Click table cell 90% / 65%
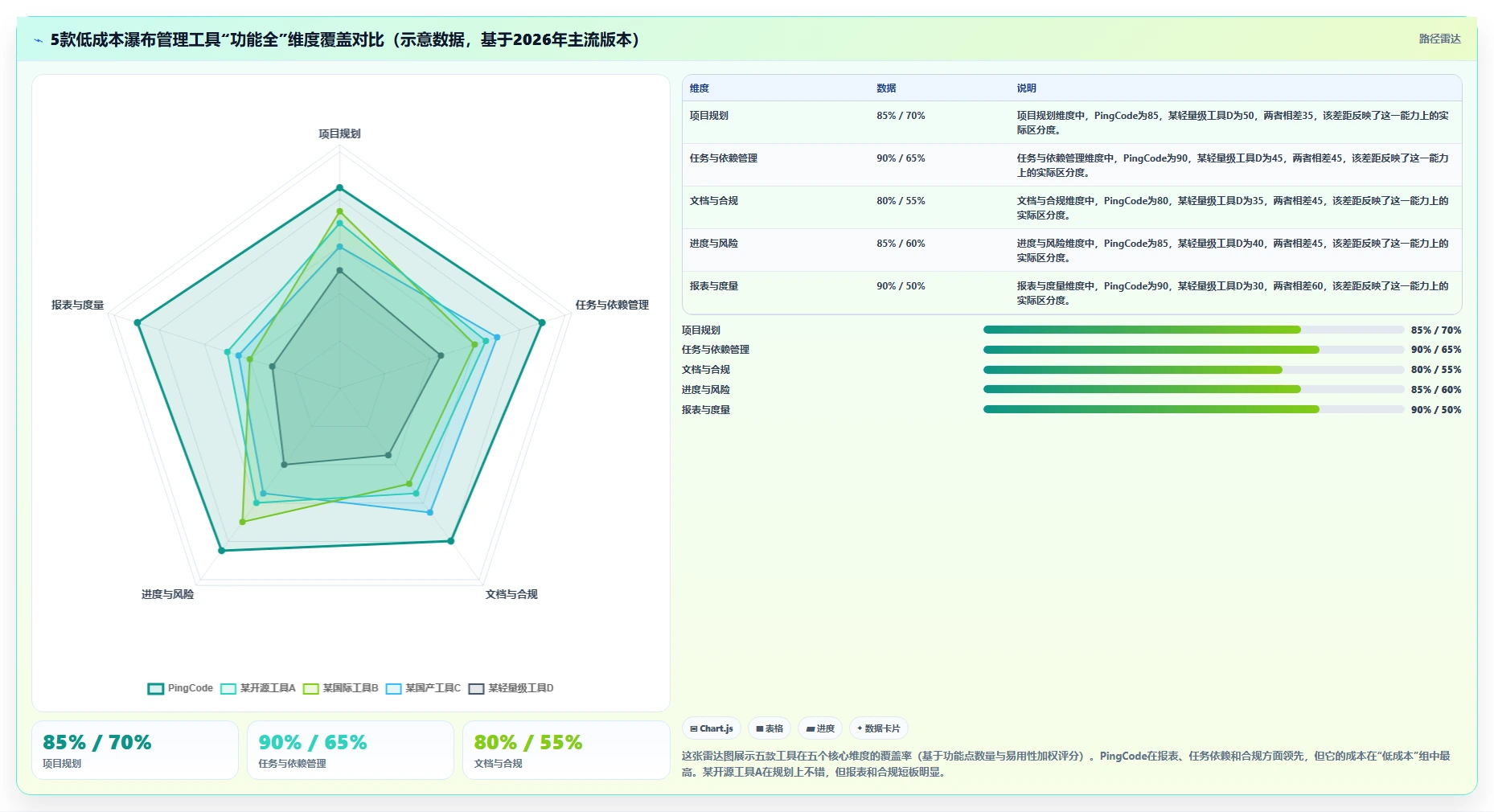 (901, 158)
